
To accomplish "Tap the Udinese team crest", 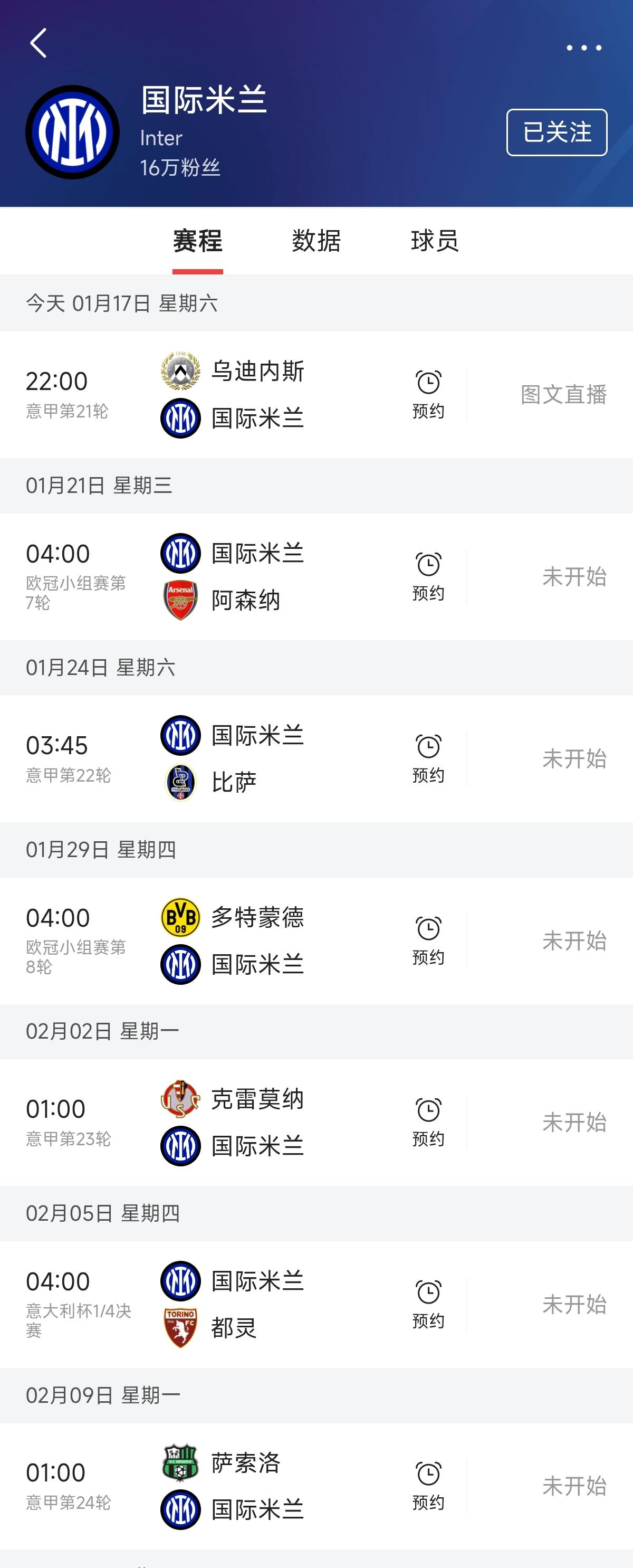I will coord(181,370).
